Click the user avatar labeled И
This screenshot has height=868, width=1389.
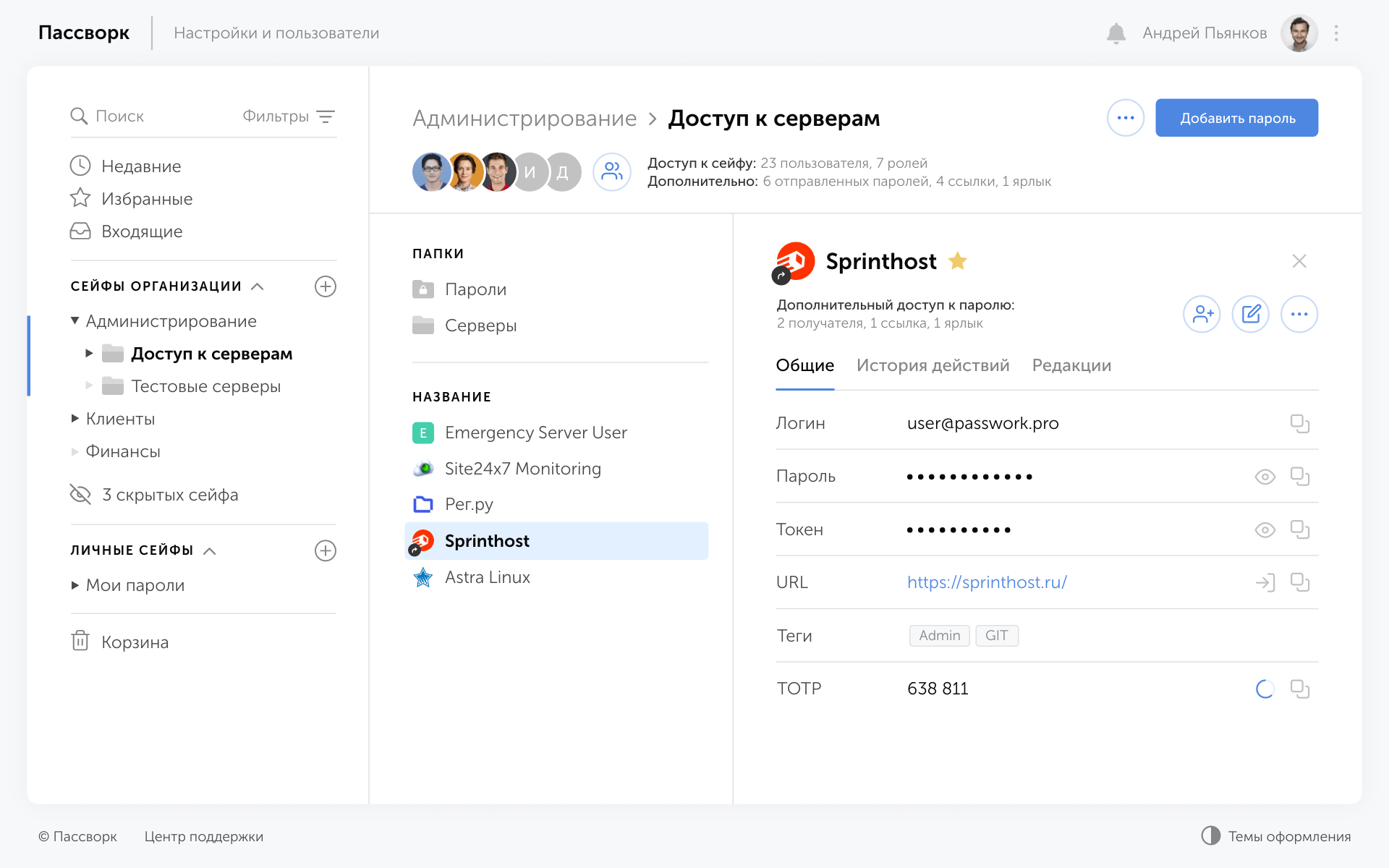(530, 172)
